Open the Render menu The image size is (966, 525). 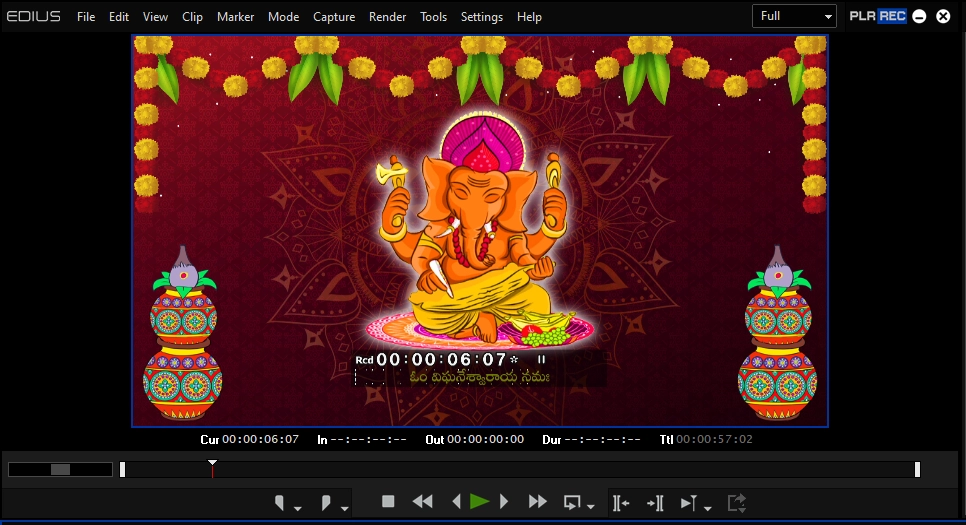click(388, 17)
